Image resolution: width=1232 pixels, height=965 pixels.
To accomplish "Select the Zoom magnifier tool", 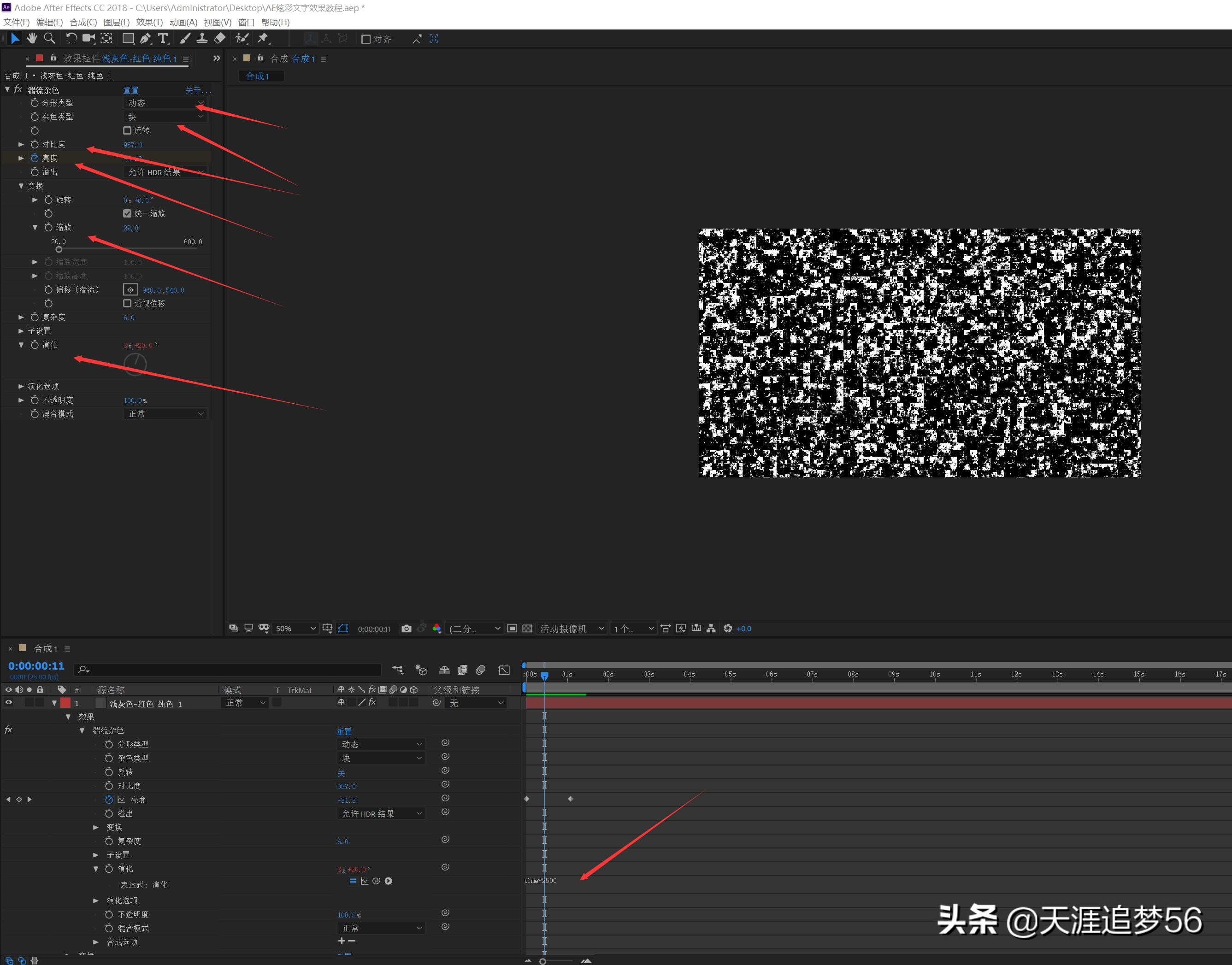I will click(50, 38).
